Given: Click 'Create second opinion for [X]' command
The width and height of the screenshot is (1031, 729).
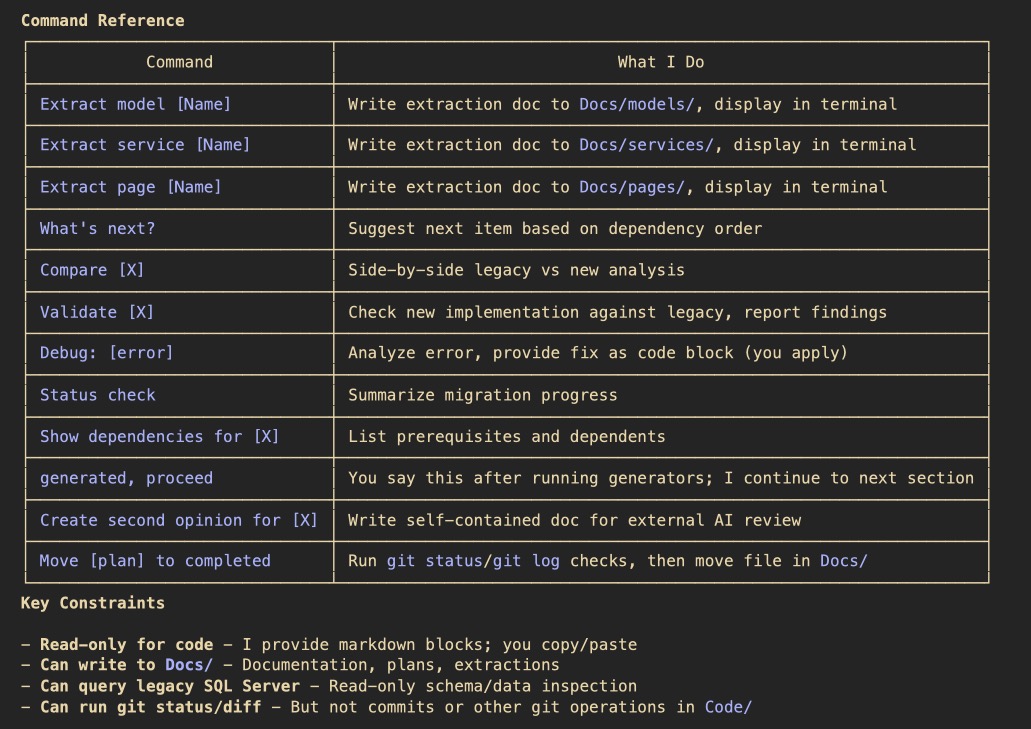Looking at the screenshot, I should 179,520.
